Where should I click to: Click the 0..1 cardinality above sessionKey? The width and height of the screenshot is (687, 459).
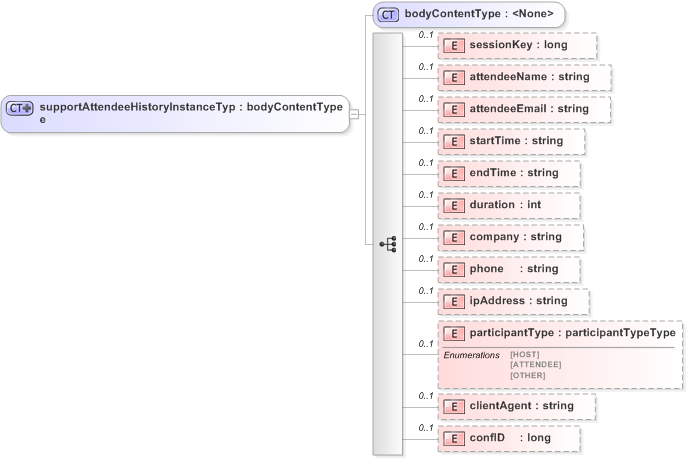425,35
